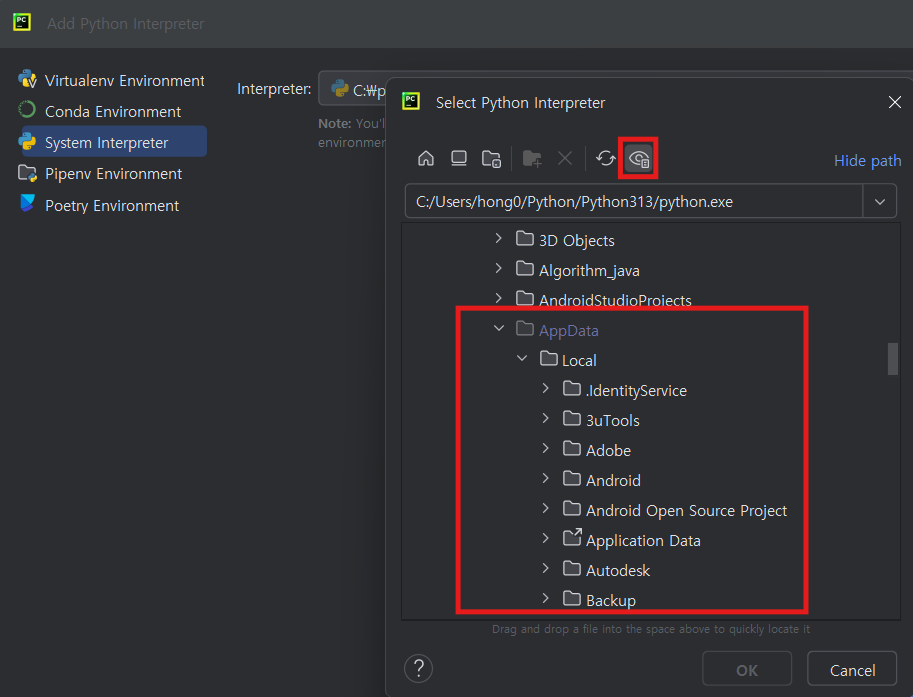913x697 pixels.
Task: Collapse the AppData folder
Action: tap(499, 328)
